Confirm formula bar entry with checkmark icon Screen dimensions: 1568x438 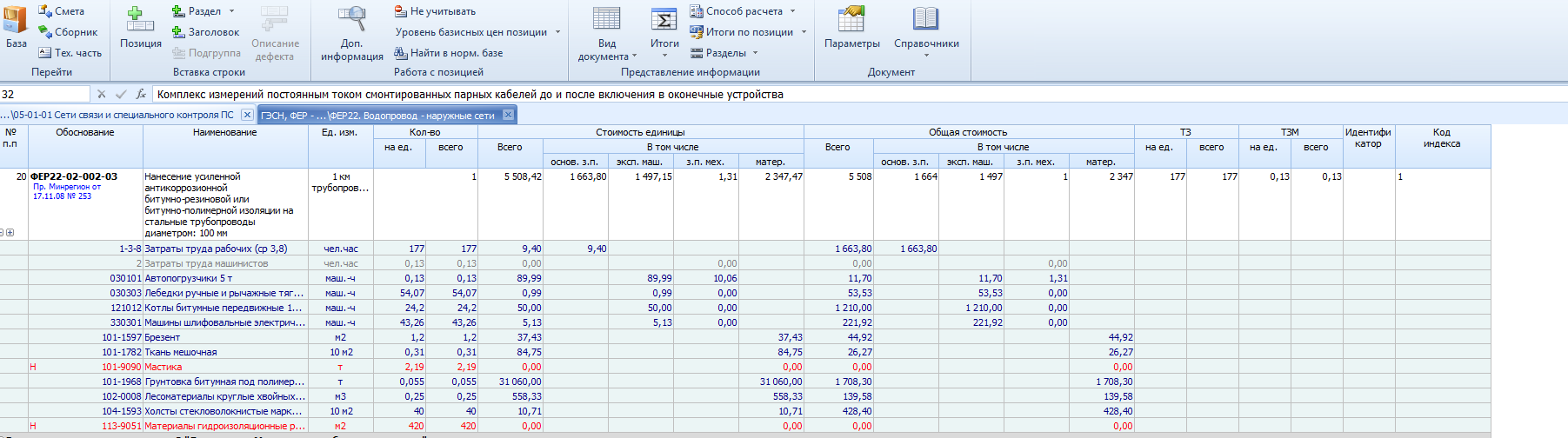pyautogui.click(x=121, y=94)
